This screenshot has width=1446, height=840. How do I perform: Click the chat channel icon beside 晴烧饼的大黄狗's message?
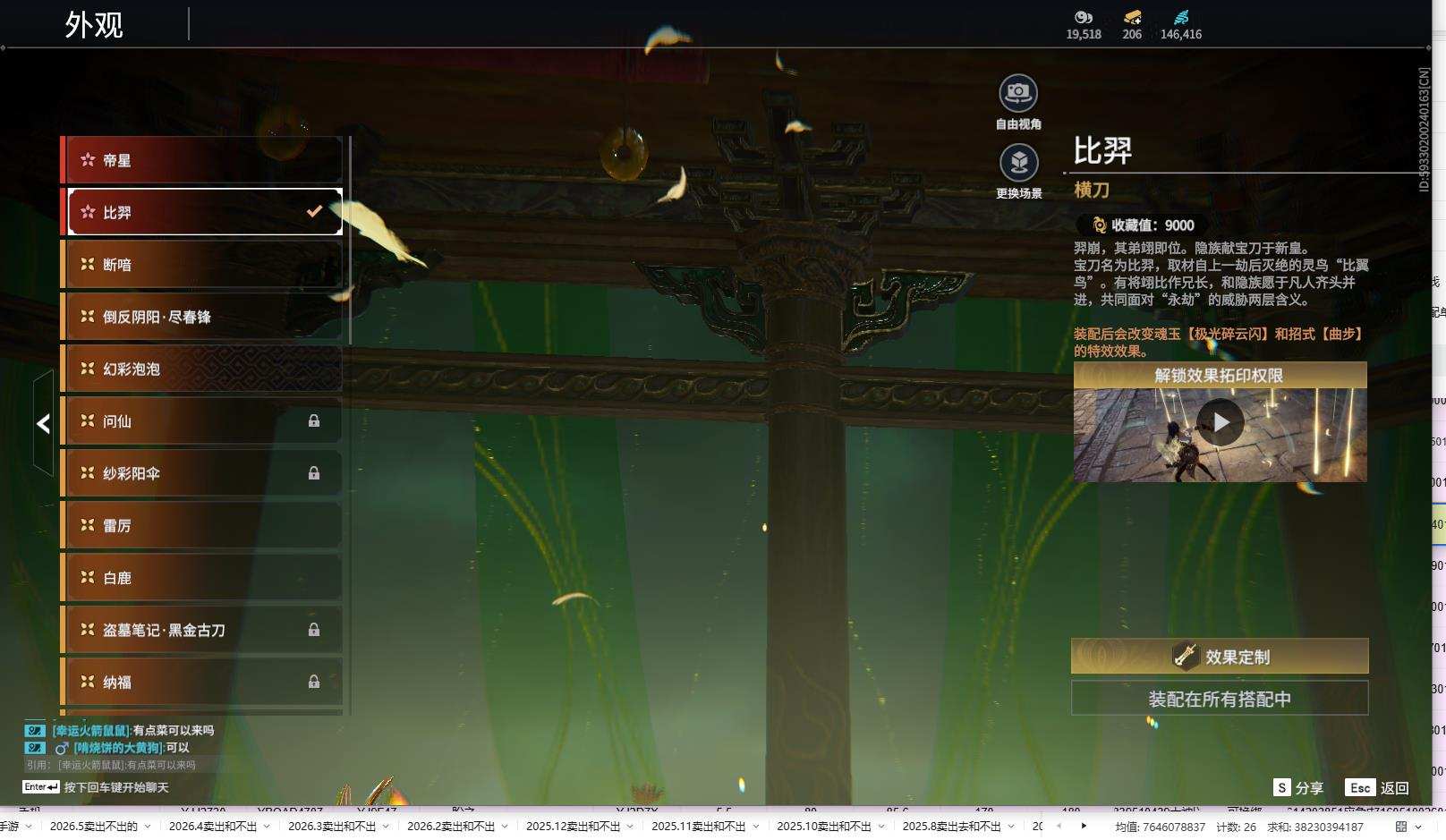tap(35, 748)
